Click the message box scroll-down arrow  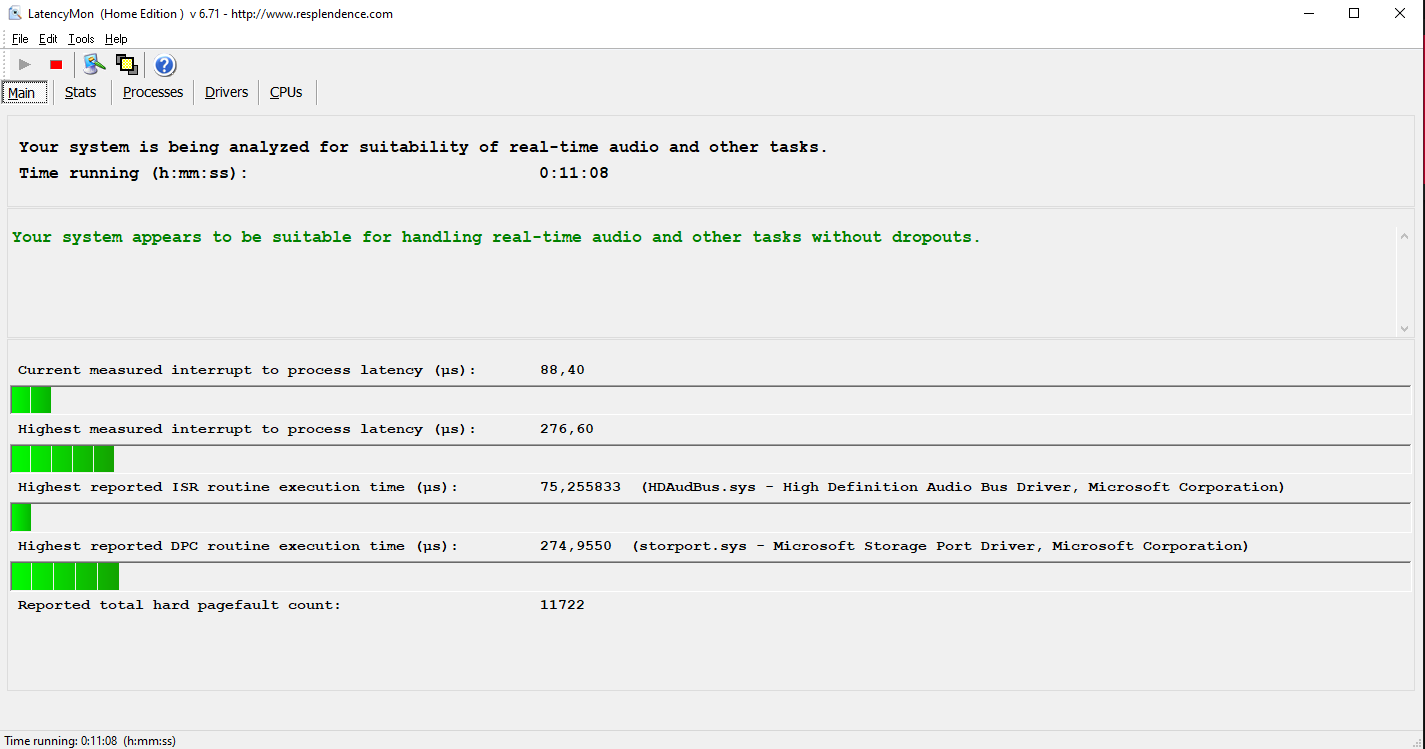point(1404,328)
